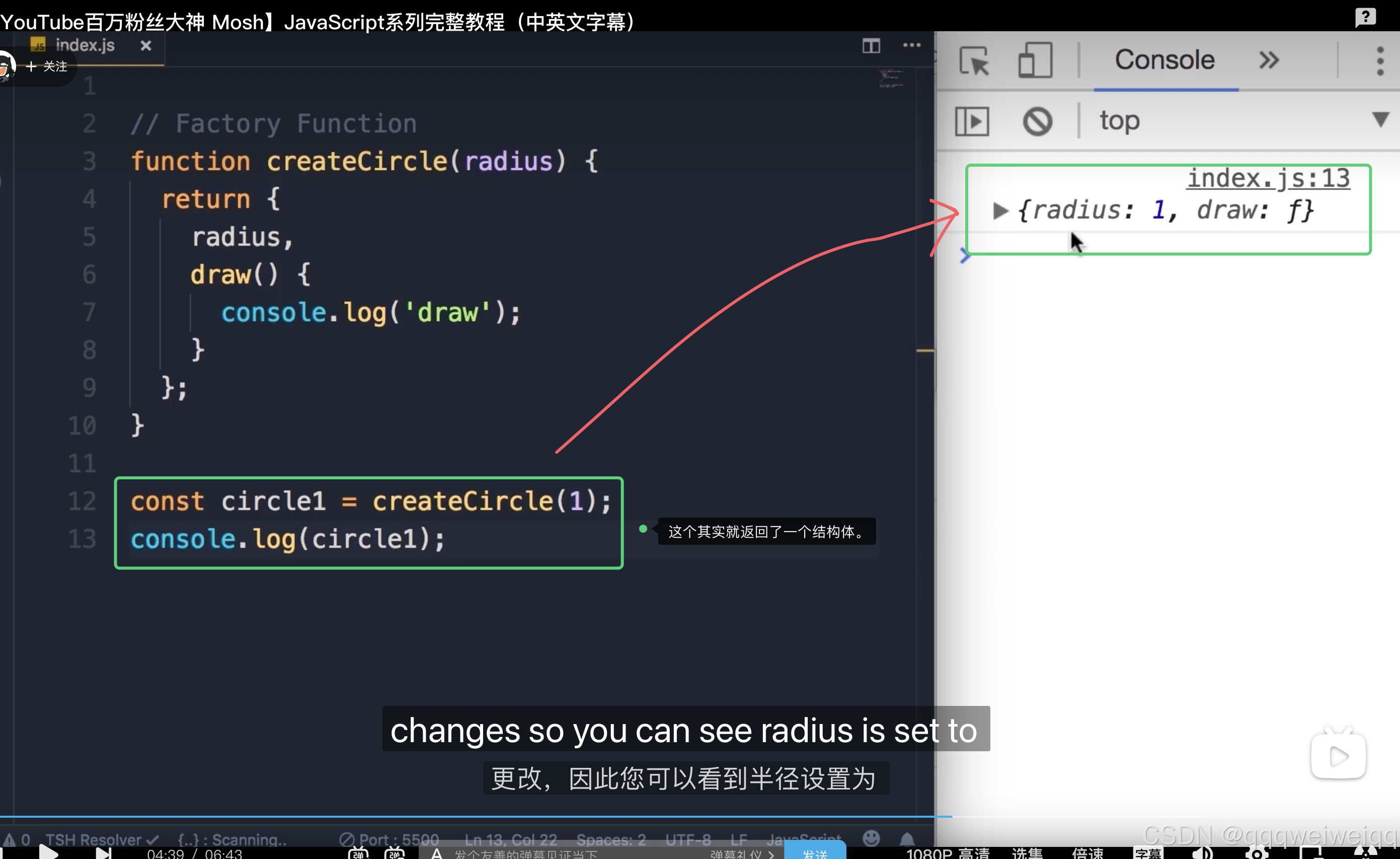Click the code line 'function createCircle(radius) {'
Image resolution: width=1400 pixels, height=859 pixels.
point(364,162)
